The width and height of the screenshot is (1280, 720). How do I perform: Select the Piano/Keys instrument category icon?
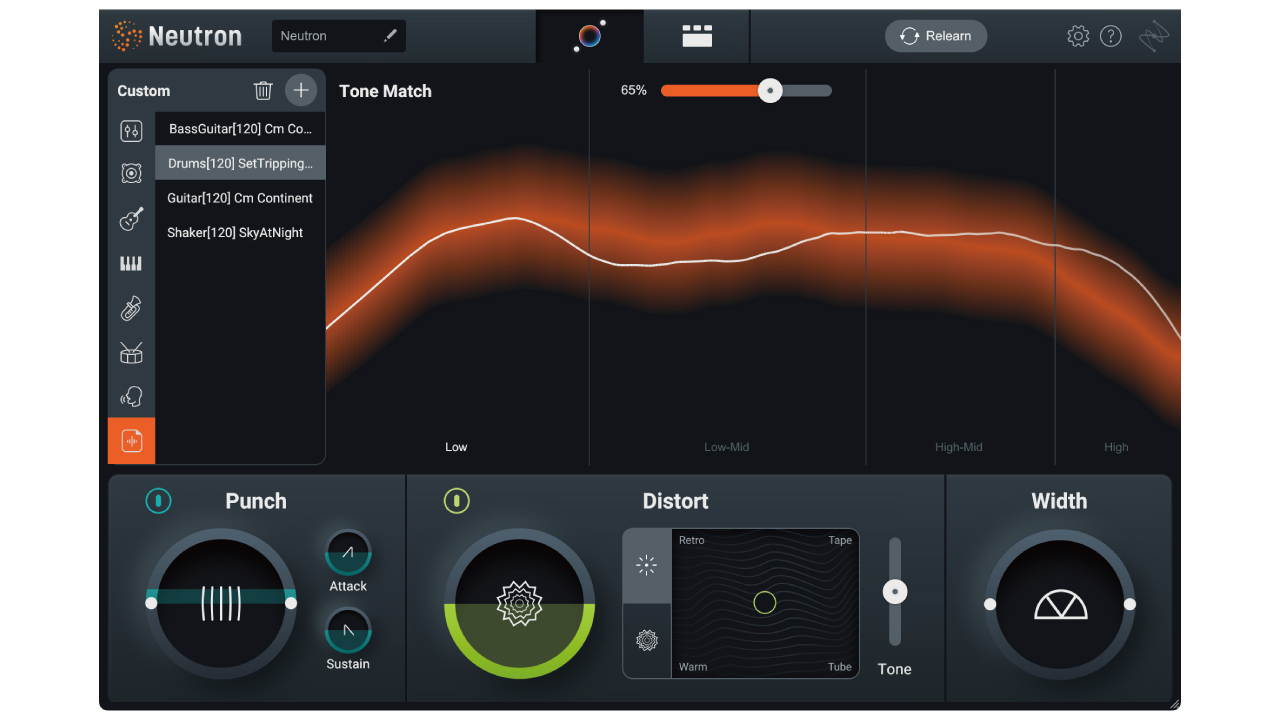[x=131, y=263]
